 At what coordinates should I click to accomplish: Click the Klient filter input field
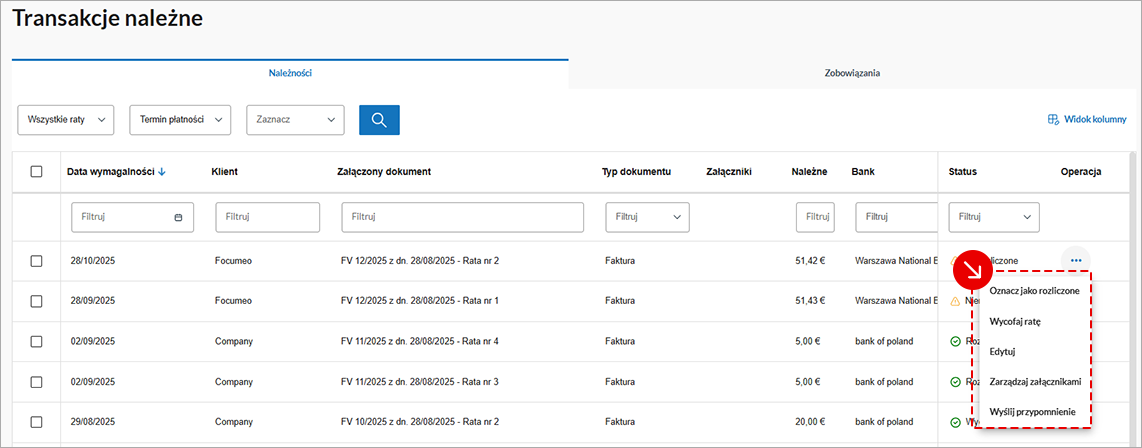269,217
